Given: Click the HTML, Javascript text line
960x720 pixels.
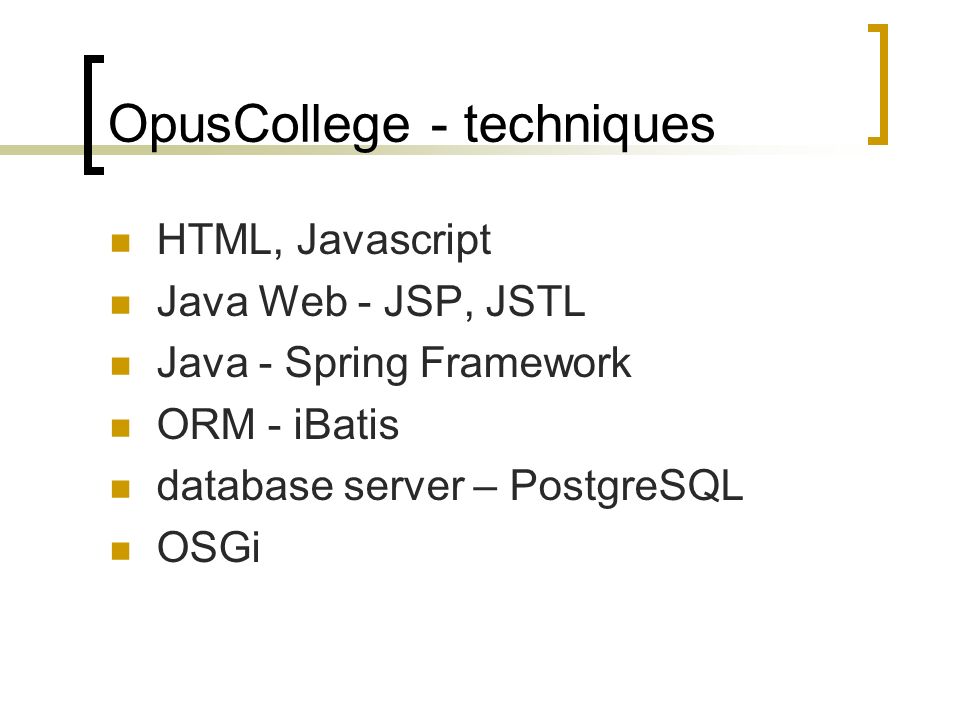Looking at the screenshot, I should click(x=324, y=240).
